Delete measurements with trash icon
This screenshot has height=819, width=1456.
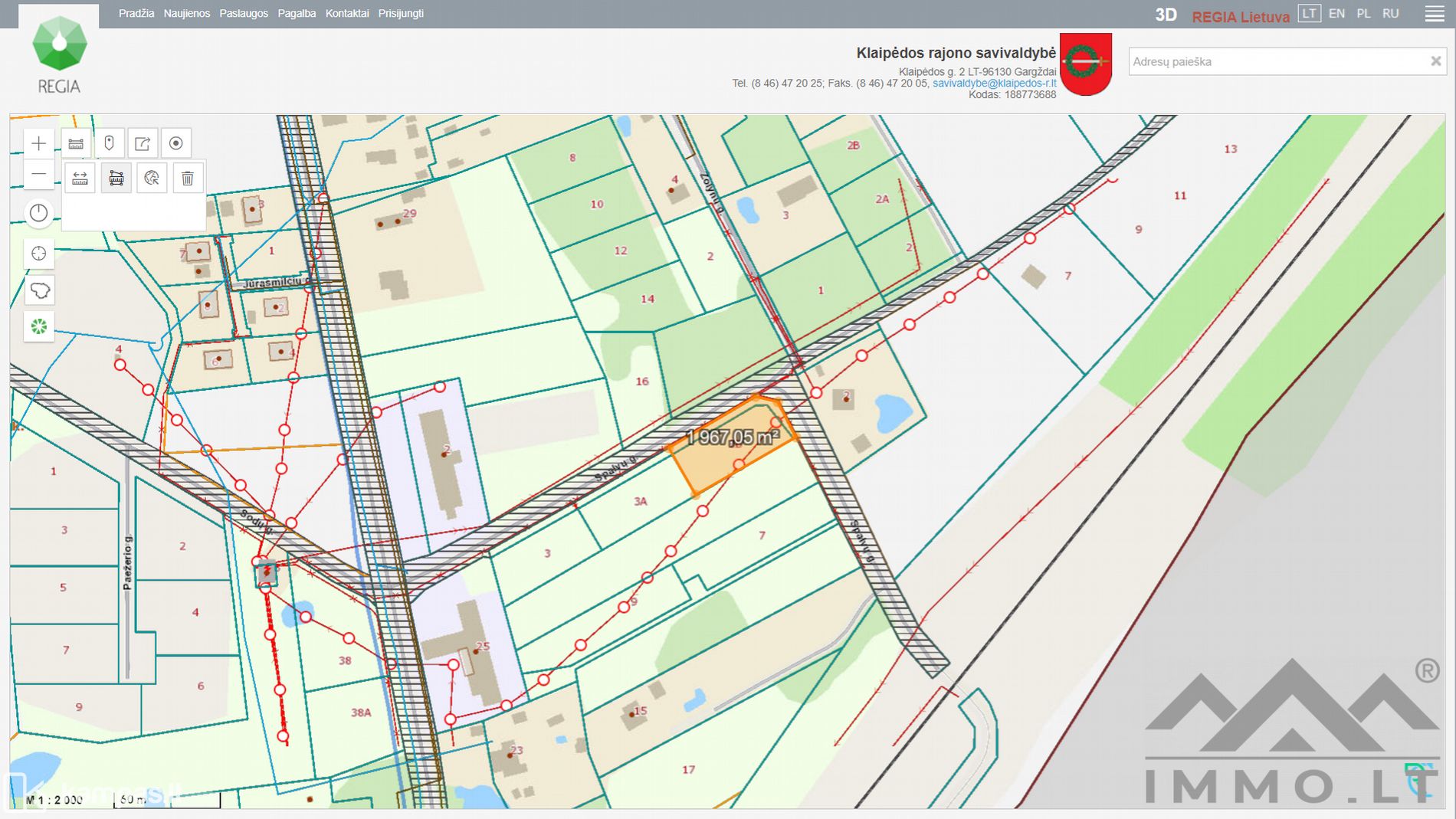coord(188,179)
